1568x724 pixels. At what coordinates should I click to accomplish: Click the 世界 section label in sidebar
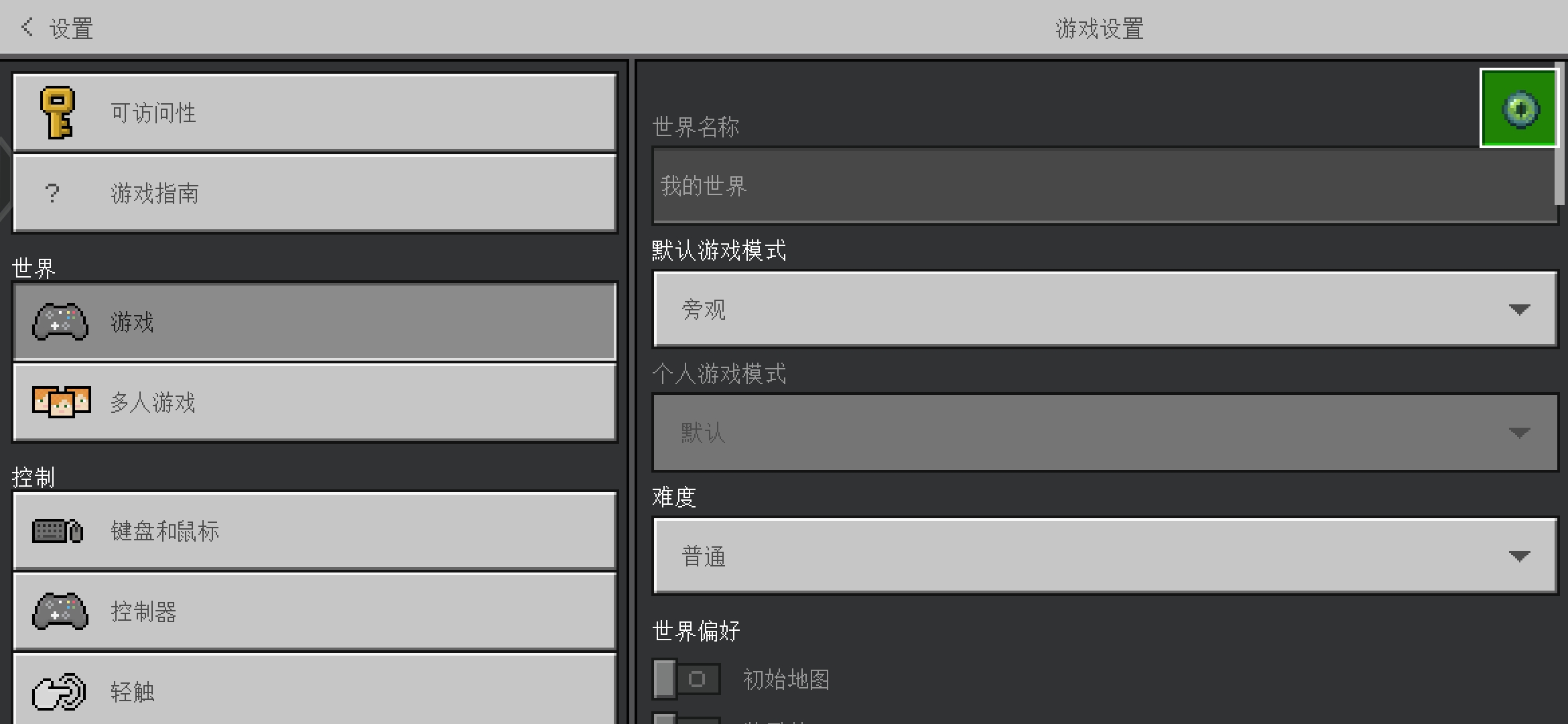34,268
